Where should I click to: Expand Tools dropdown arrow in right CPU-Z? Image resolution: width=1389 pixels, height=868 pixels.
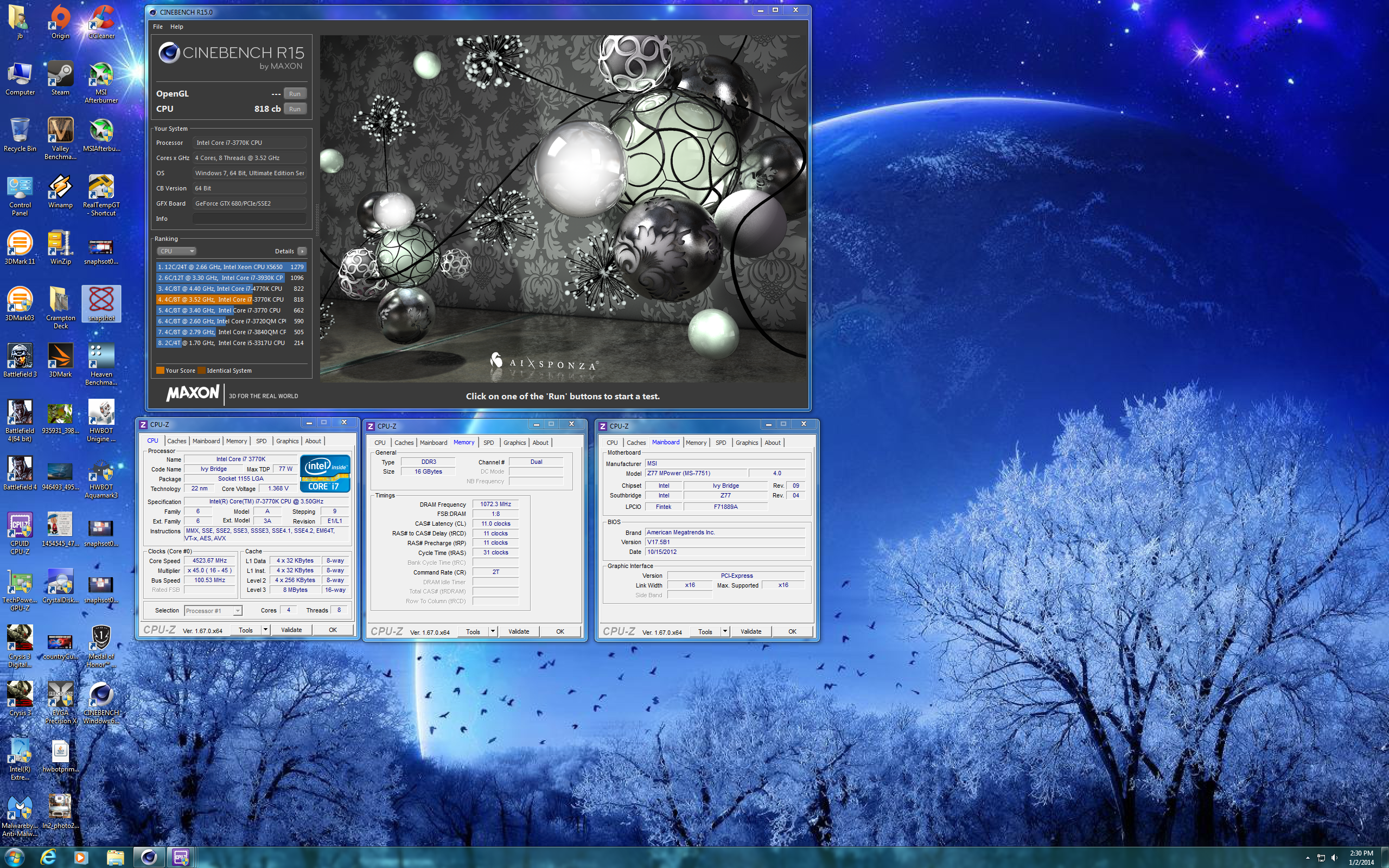coord(725,631)
